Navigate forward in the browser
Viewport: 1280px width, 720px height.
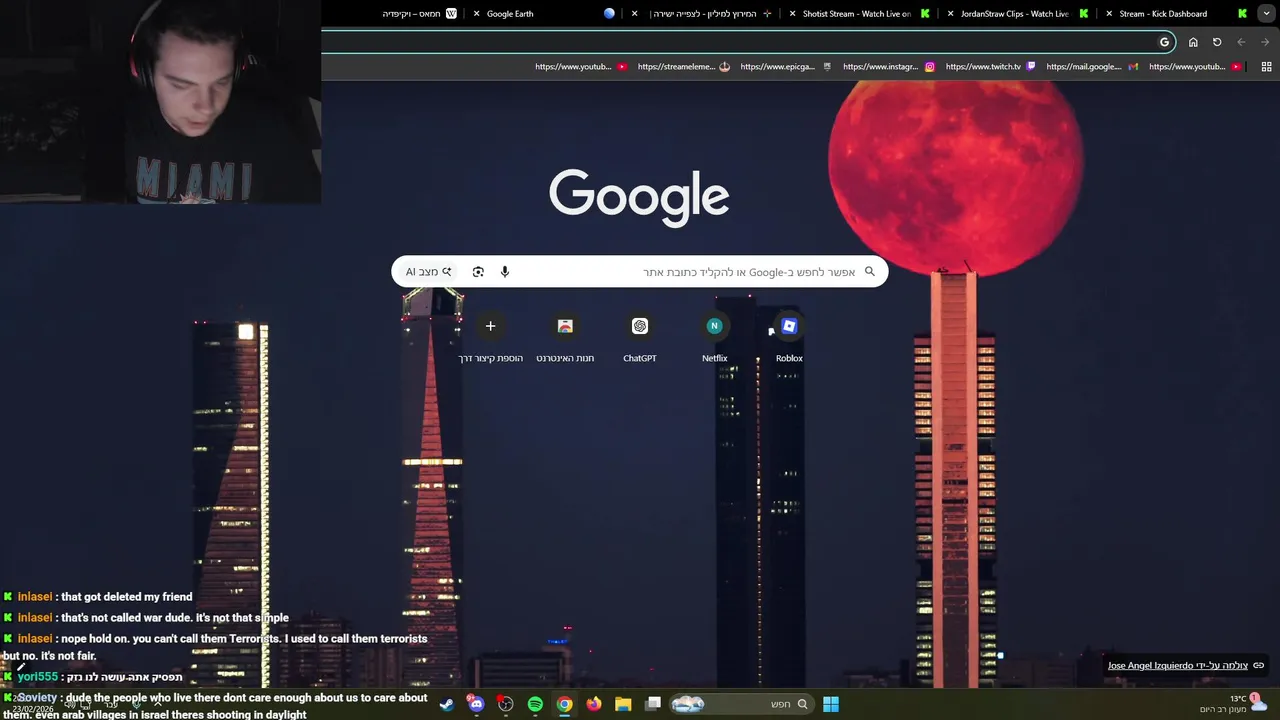(x=1266, y=42)
